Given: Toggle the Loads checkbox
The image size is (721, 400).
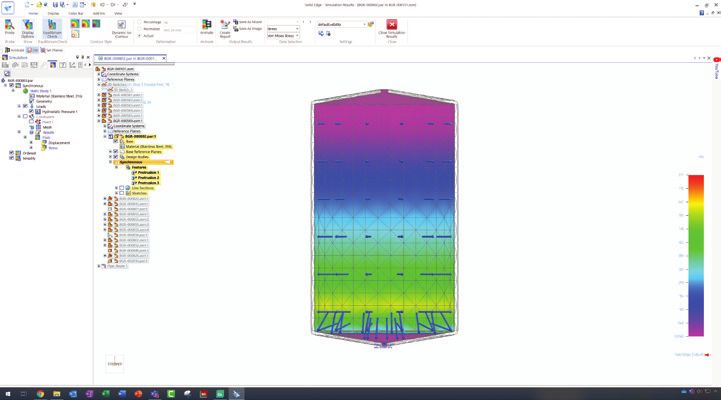Looking at the screenshot, I should [25, 106].
